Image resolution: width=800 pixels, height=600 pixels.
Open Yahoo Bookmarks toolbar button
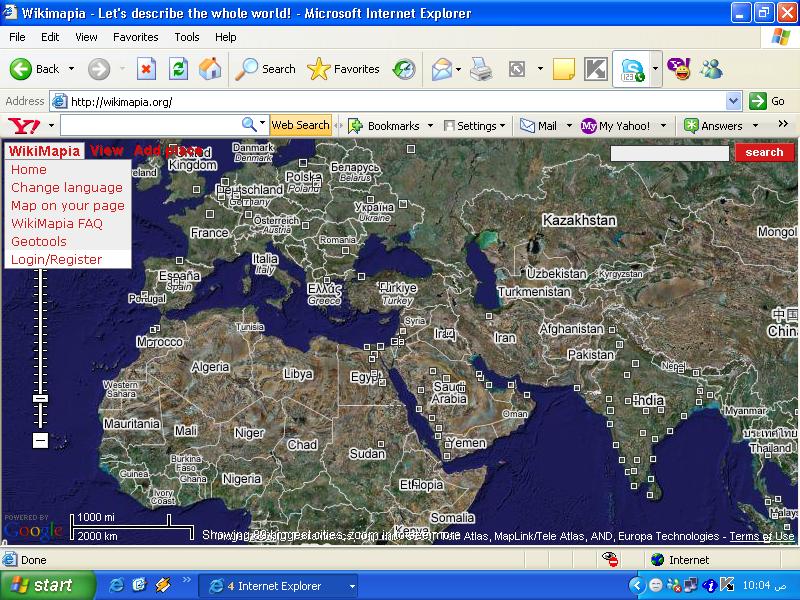383,126
